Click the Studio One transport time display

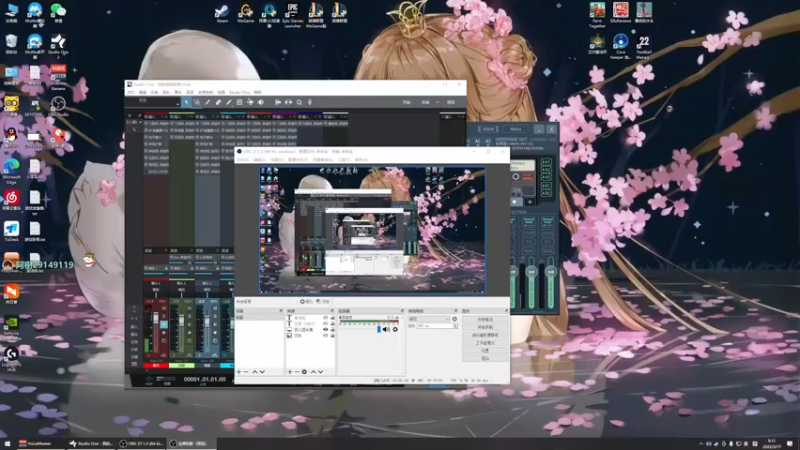[205, 380]
